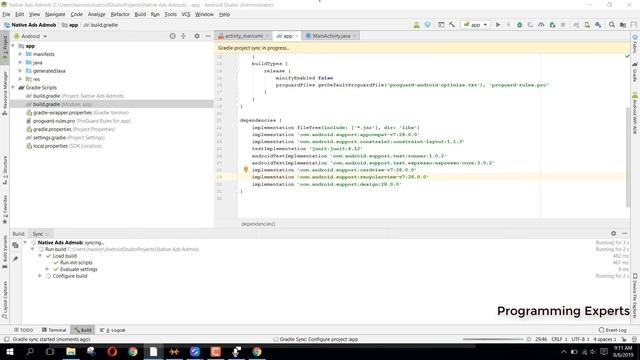Image resolution: width=640 pixels, height=360 pixels.
Task: Open Project panel settings gear
Action: pos(197,36)
